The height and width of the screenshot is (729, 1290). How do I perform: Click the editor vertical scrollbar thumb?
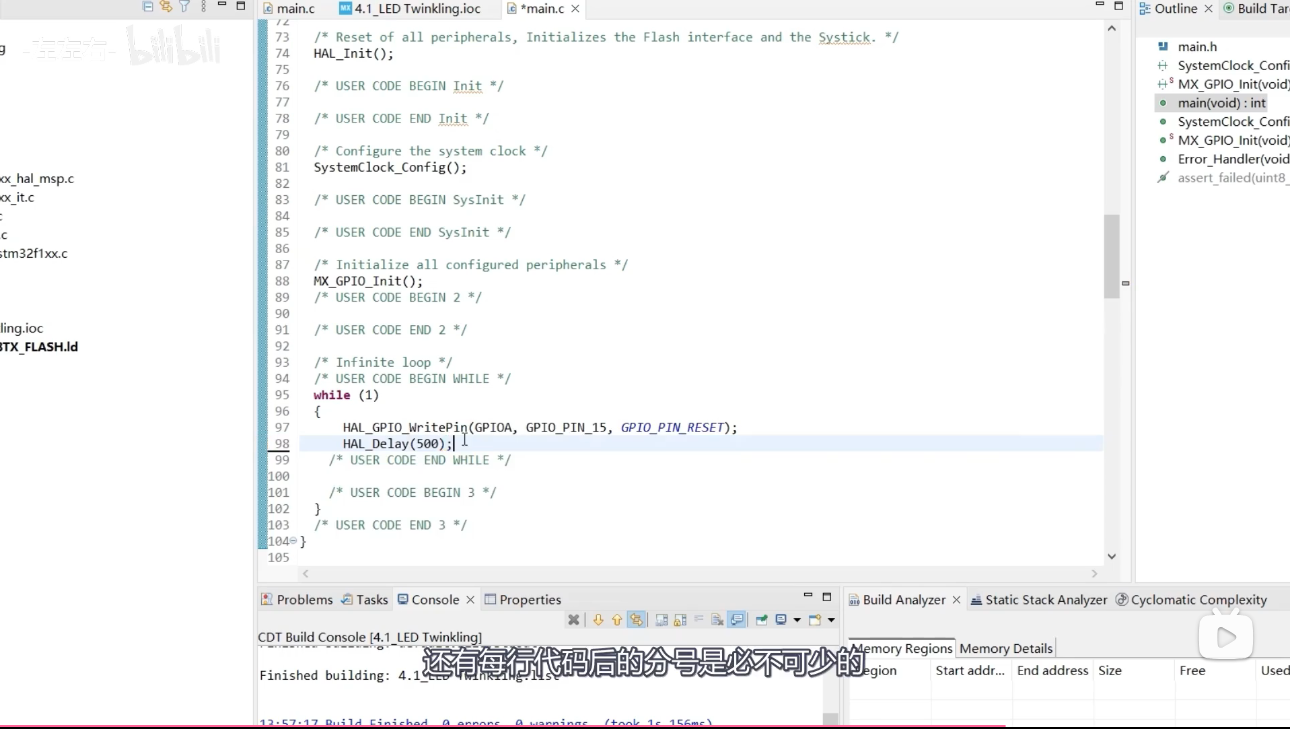1111,255
